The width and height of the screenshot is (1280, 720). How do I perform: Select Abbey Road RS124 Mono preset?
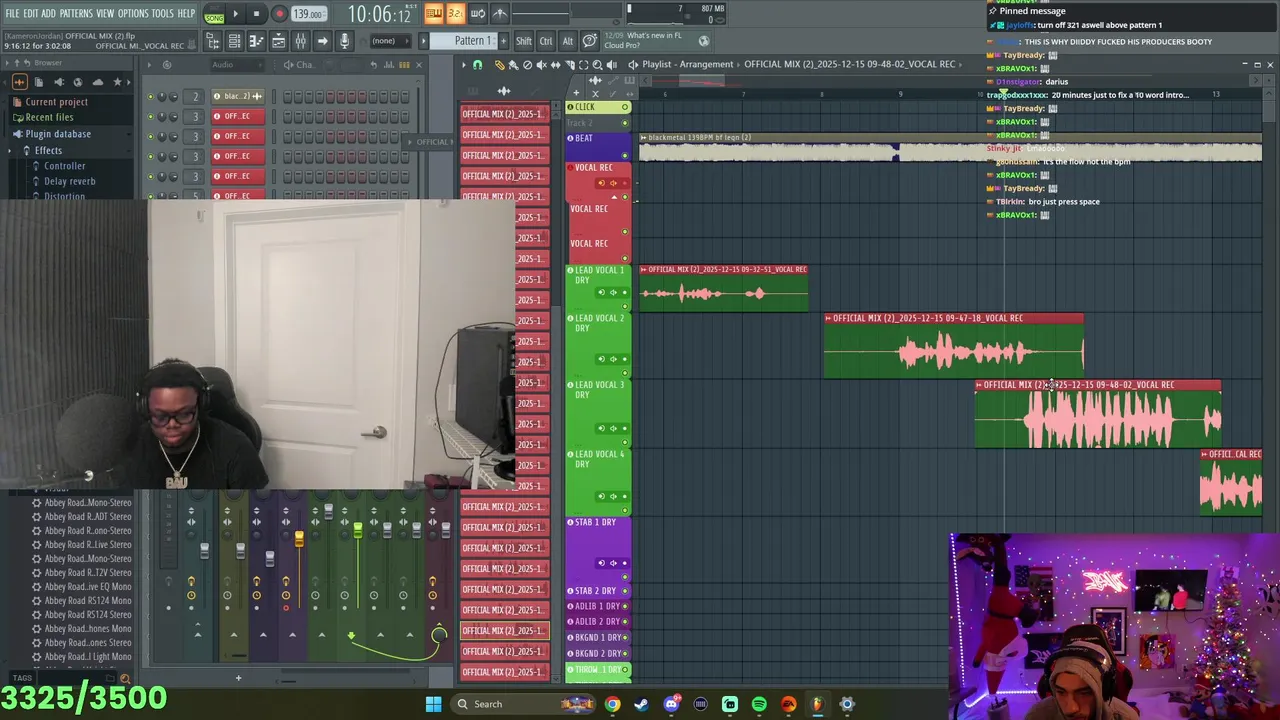(88, 600)
